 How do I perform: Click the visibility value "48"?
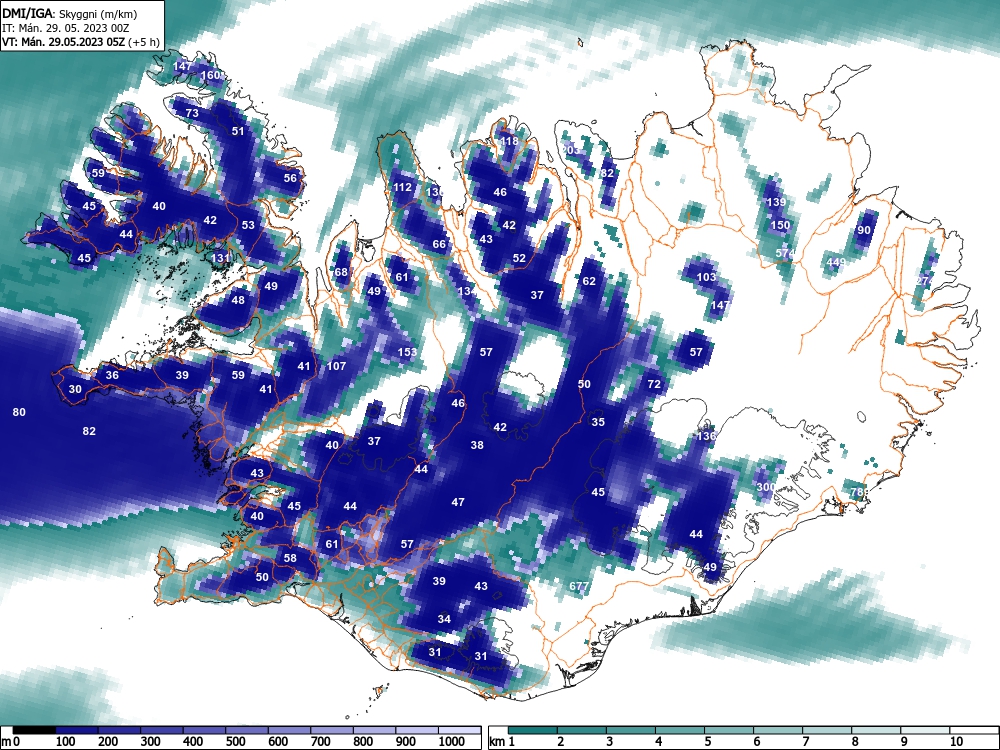click(x=238, y=300)
